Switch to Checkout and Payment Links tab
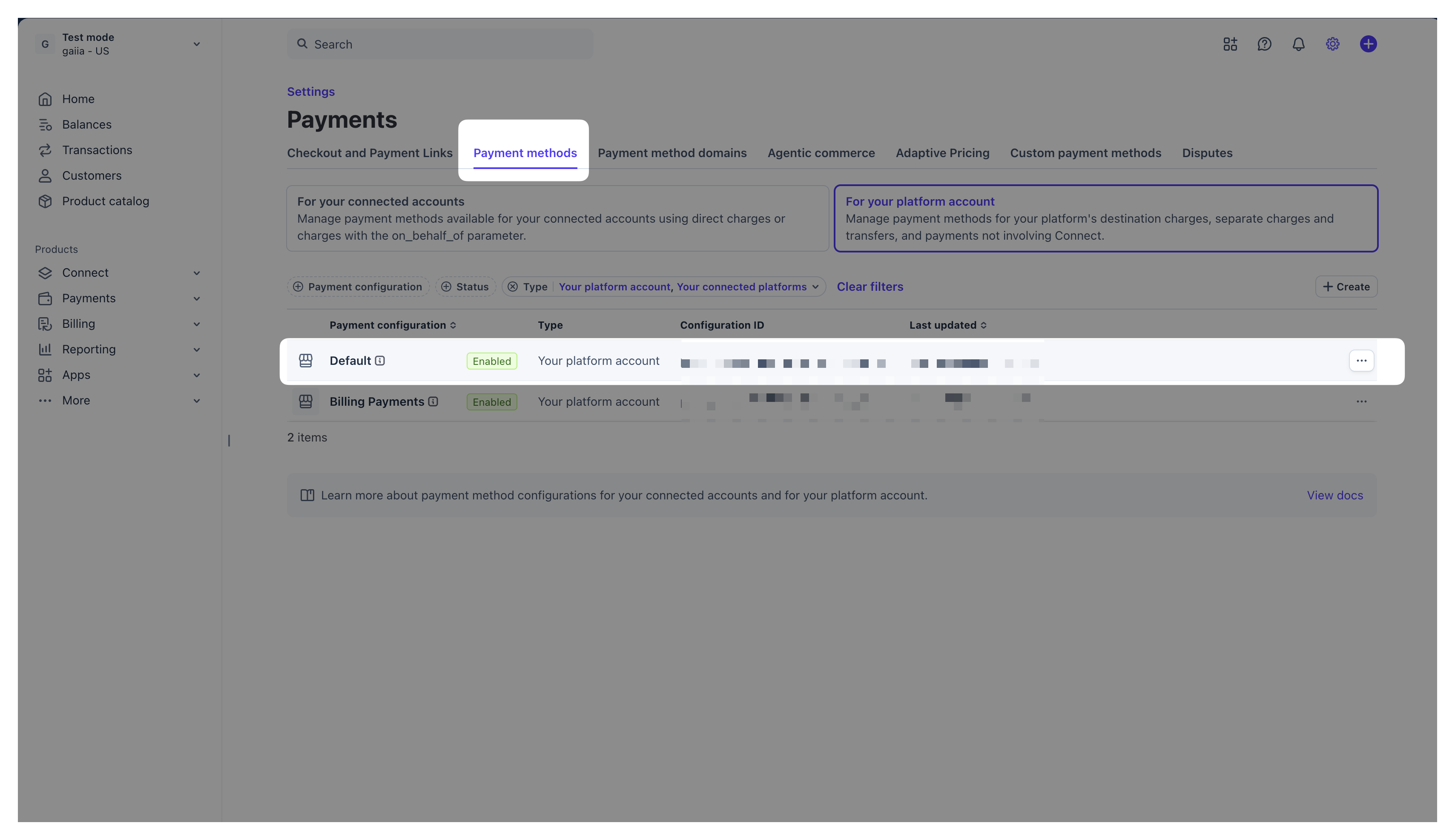The image size is (1455, 840). pyautogui.click(x=369, y=153)
